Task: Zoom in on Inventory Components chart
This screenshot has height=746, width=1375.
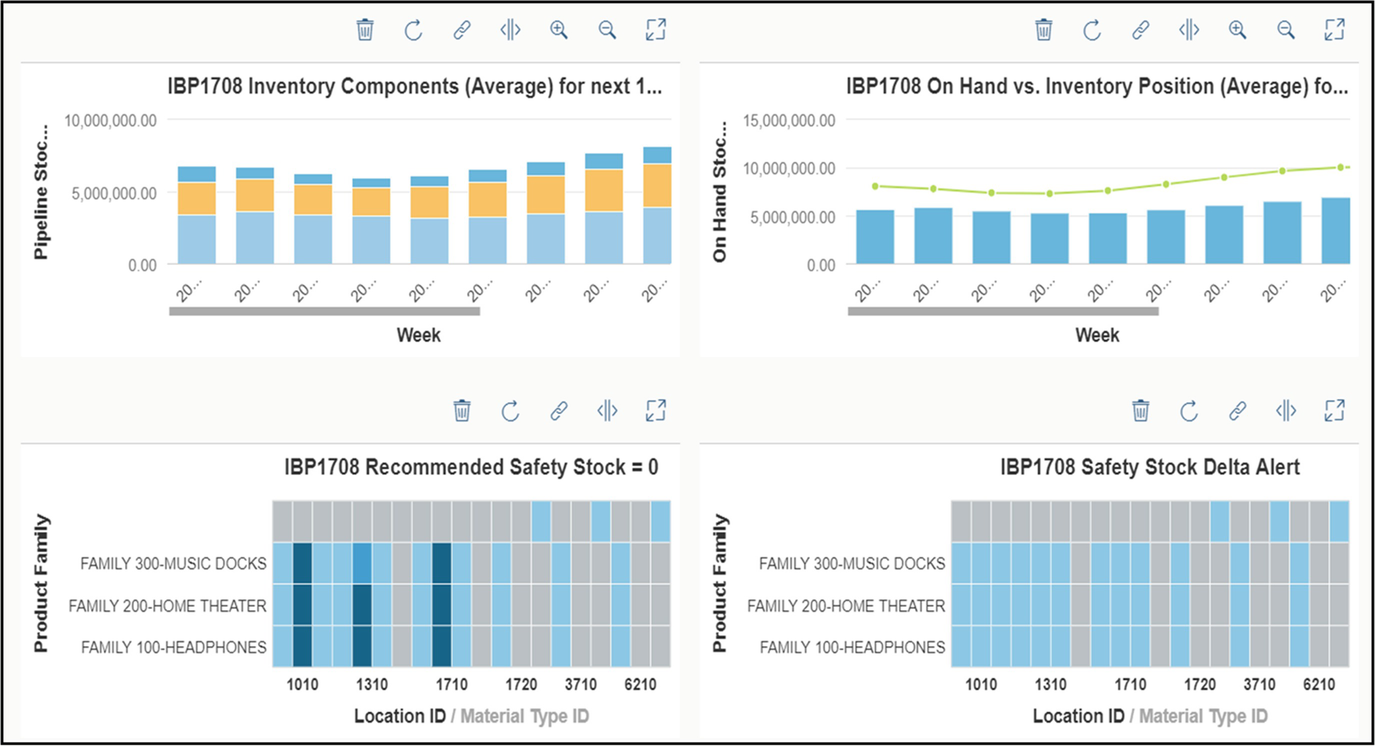Action: [559, 30]
